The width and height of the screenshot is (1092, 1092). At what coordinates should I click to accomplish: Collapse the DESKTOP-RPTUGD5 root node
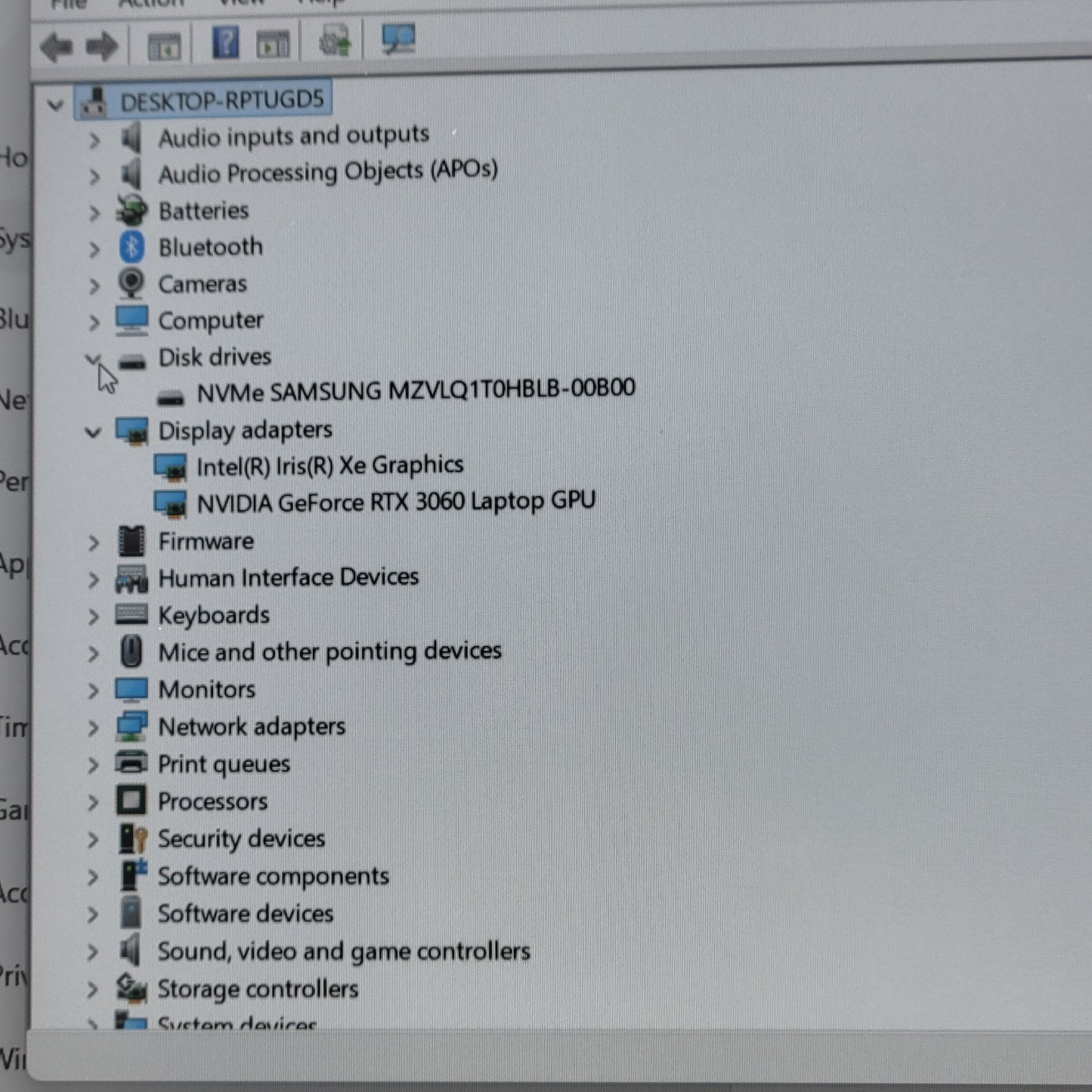coord(55,104)
